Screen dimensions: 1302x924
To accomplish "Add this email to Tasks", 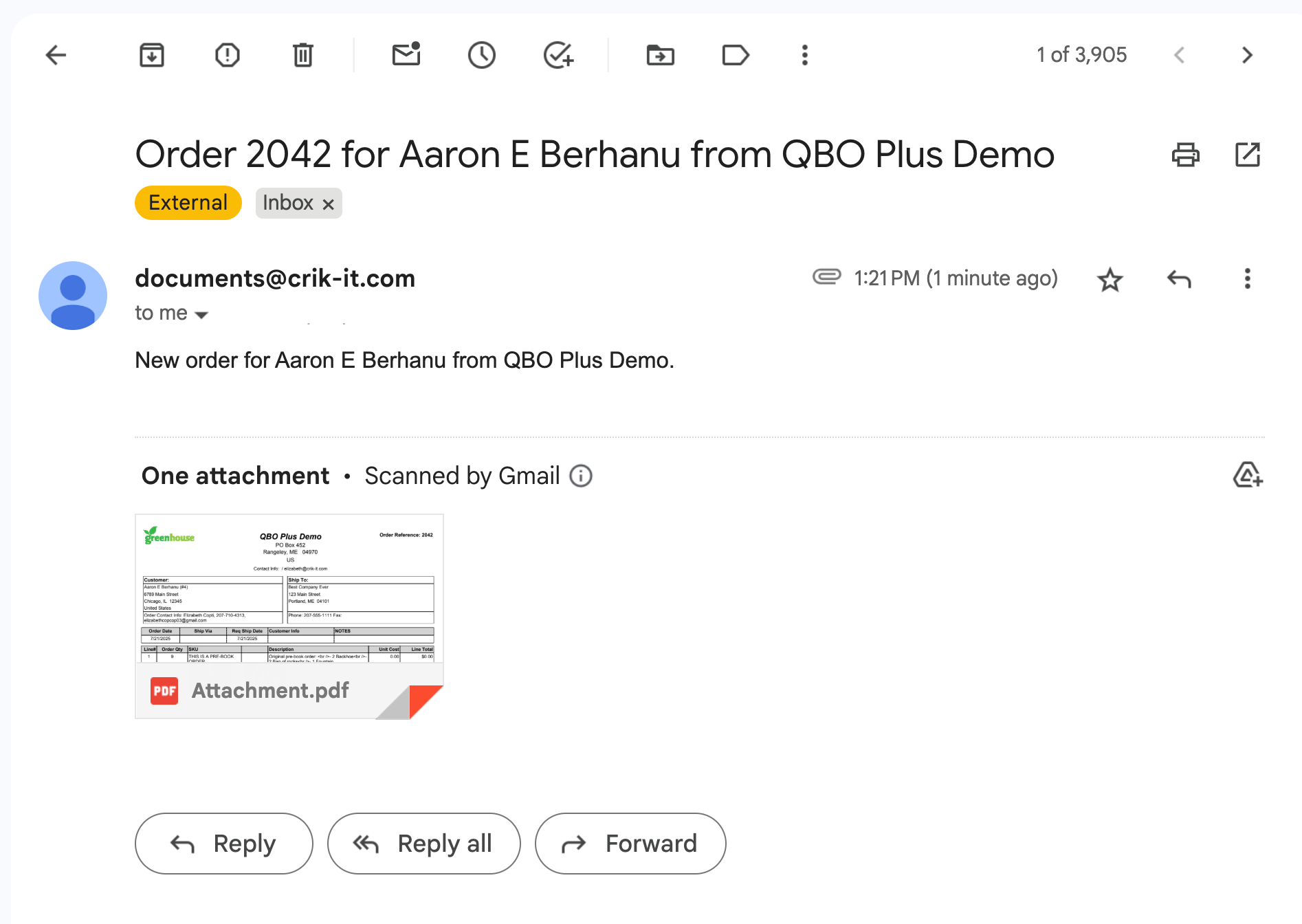I will coord(558,55).
